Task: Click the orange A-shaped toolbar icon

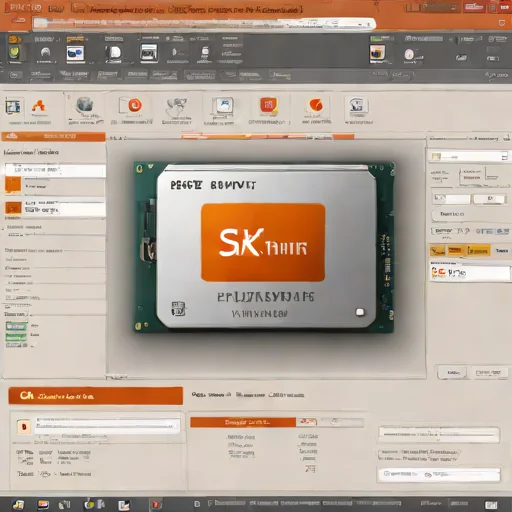Action: [39, 106]
